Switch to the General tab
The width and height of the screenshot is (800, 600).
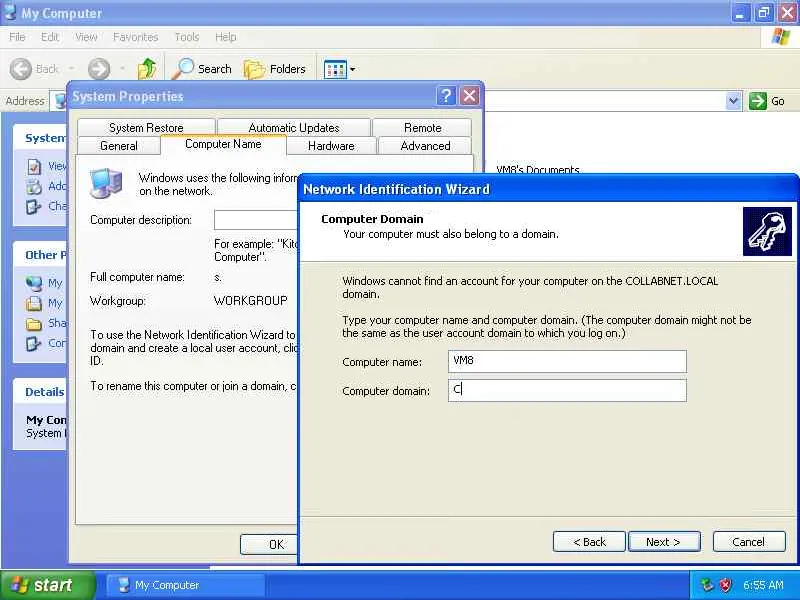tap(119, 145)
